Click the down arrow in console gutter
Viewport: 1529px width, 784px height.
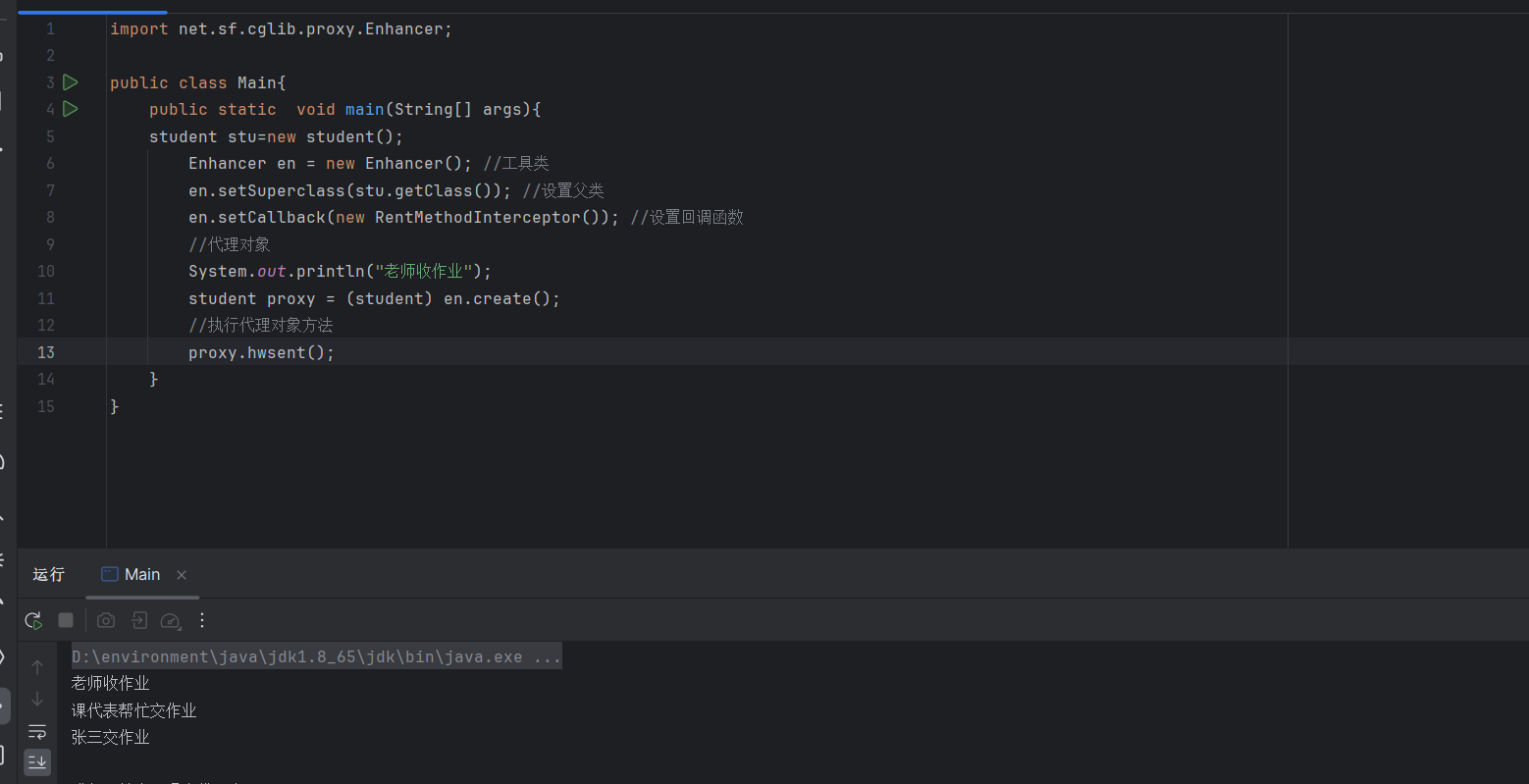pos(37,699)
